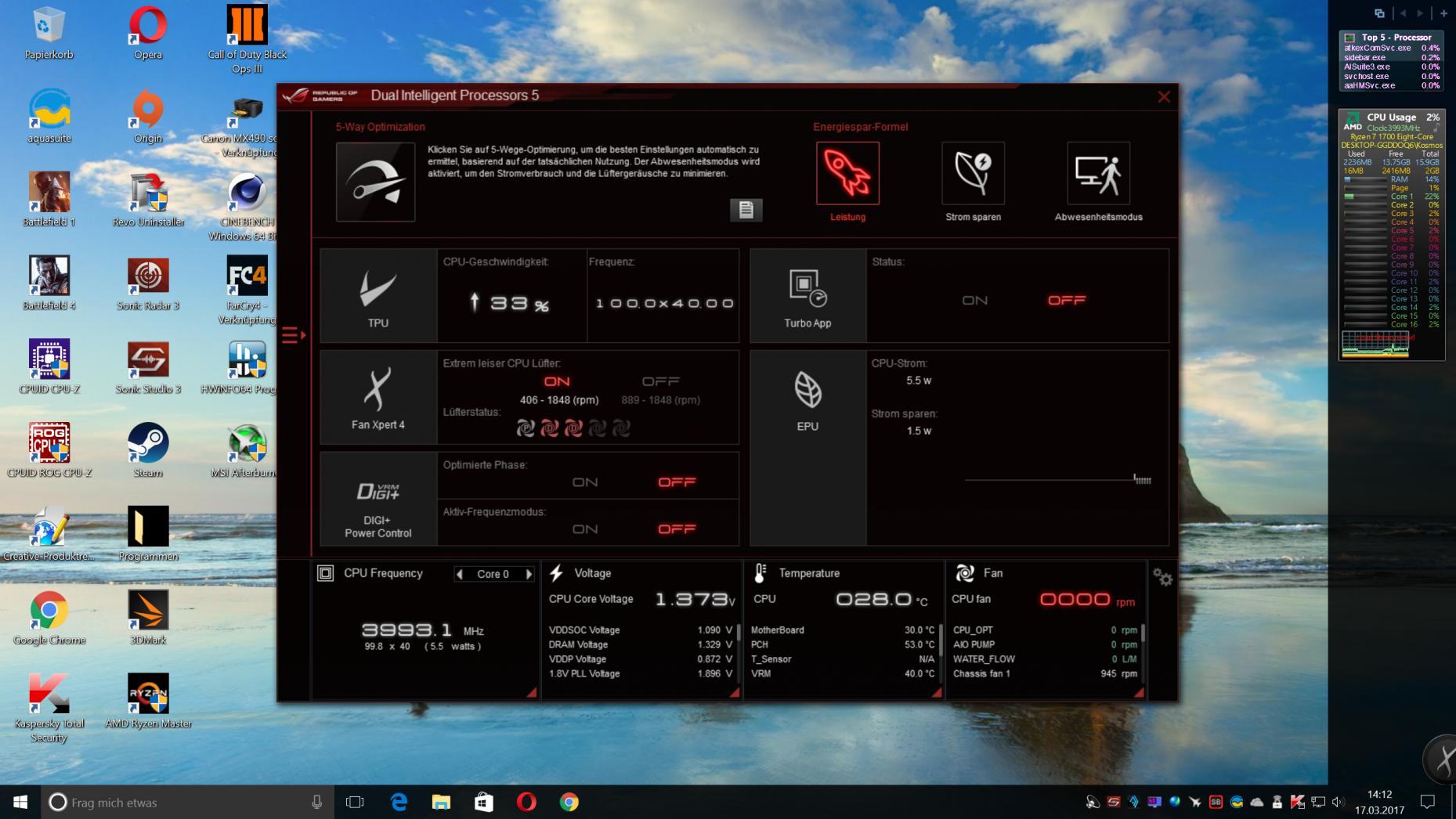Close the Dual Intelligent Processors window
This screenshot has width=1456, height=819.
tap(1163, 96)
